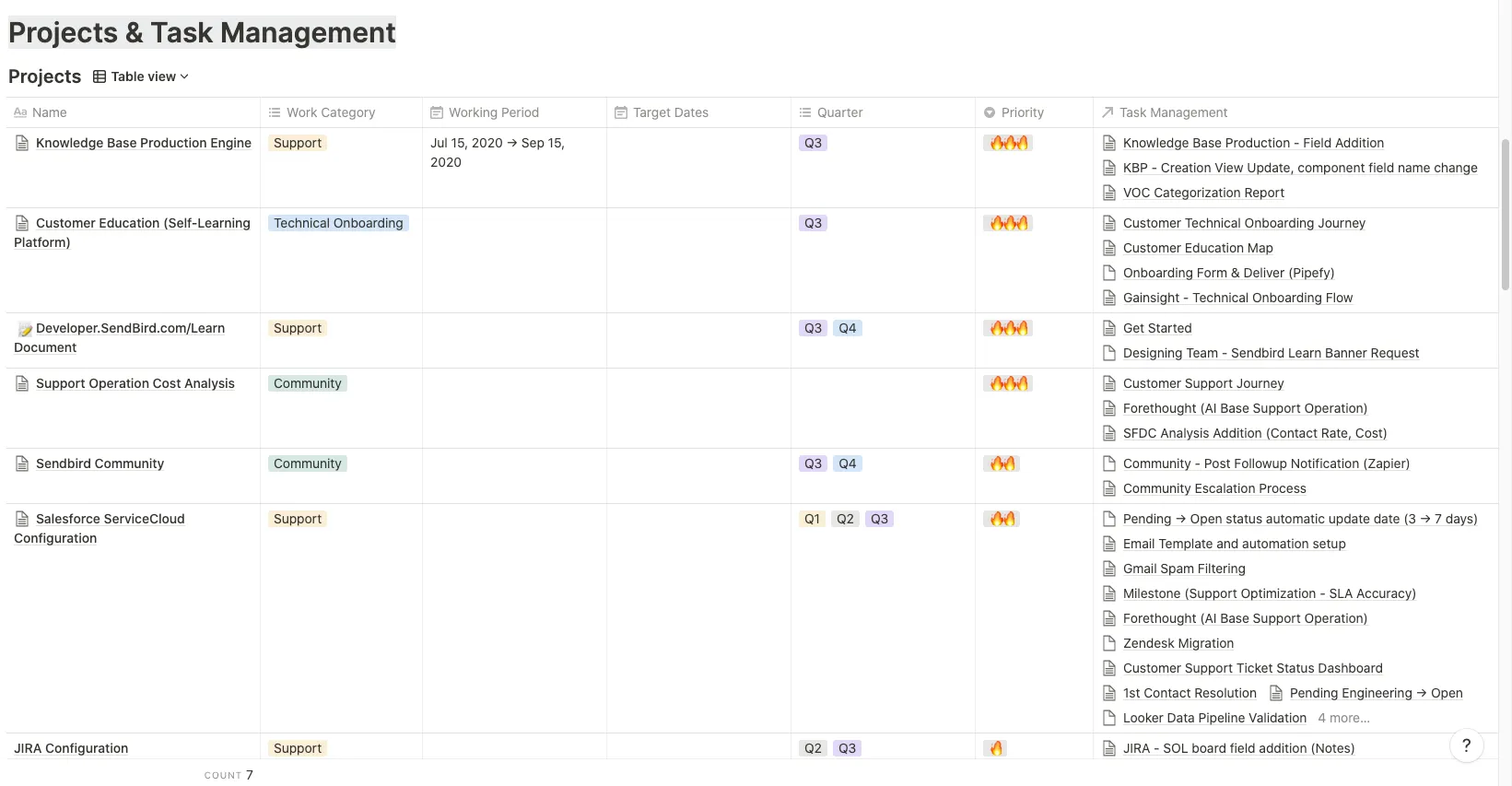Click the Q1 tag in Salesforce row
The width and height of the screenshot is (1512, 786).
click(x=812, y=519)
